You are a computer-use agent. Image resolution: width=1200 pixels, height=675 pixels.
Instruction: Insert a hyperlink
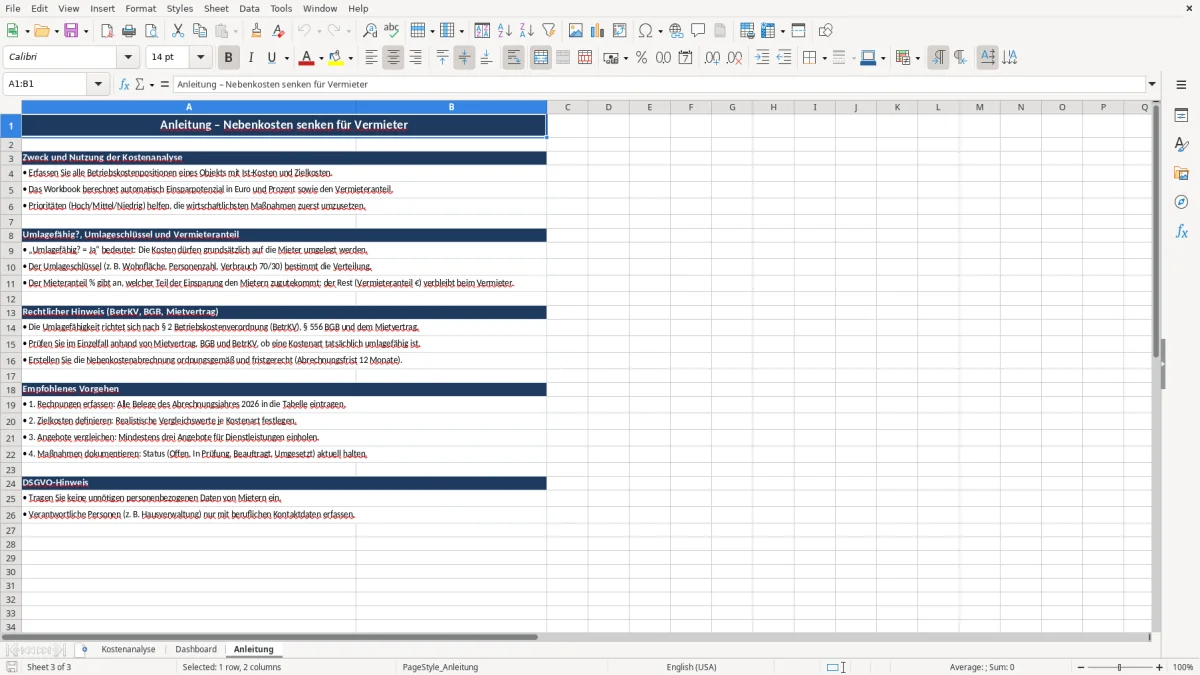point(676,31)
